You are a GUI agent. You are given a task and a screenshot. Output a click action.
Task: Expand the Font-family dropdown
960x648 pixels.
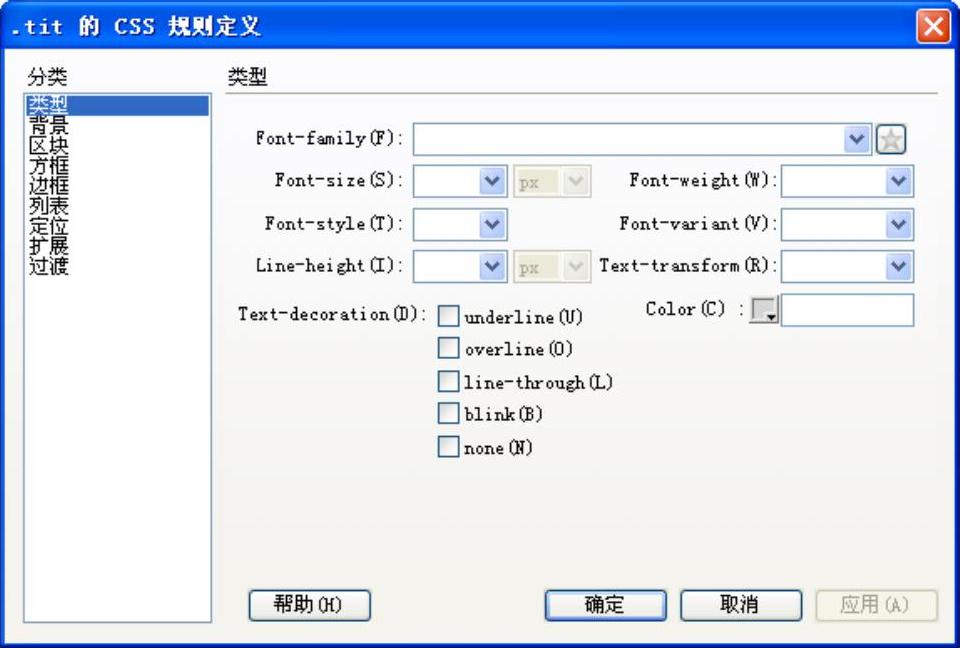[857, 140]
